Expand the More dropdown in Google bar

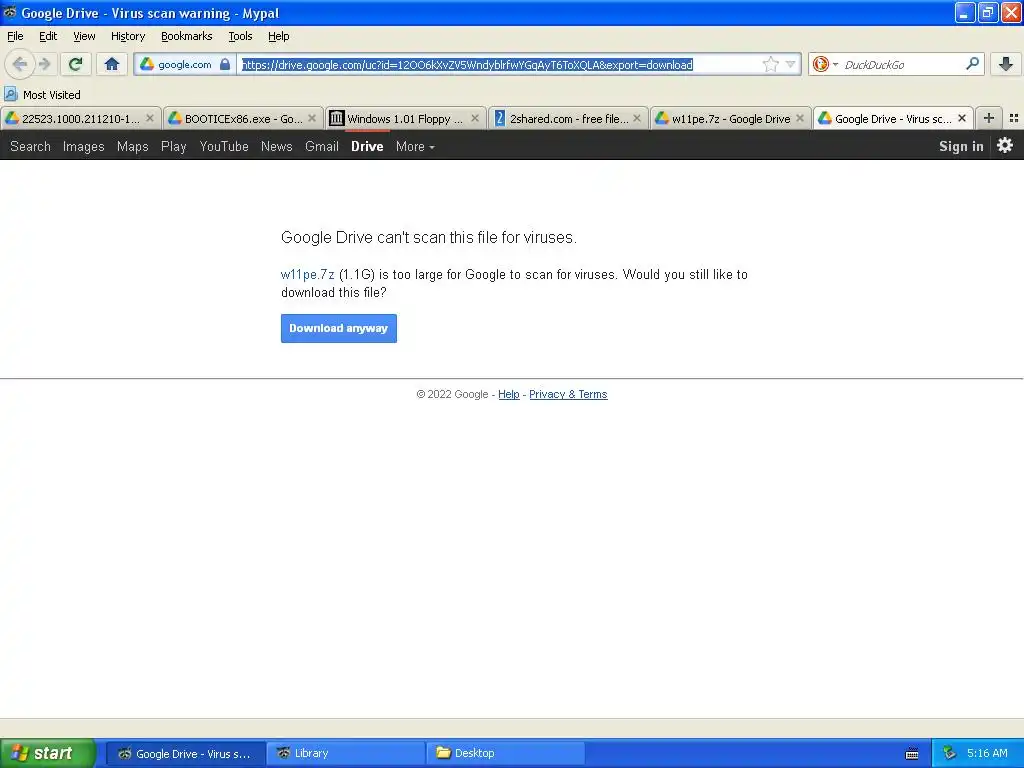(x=415, y=146)
